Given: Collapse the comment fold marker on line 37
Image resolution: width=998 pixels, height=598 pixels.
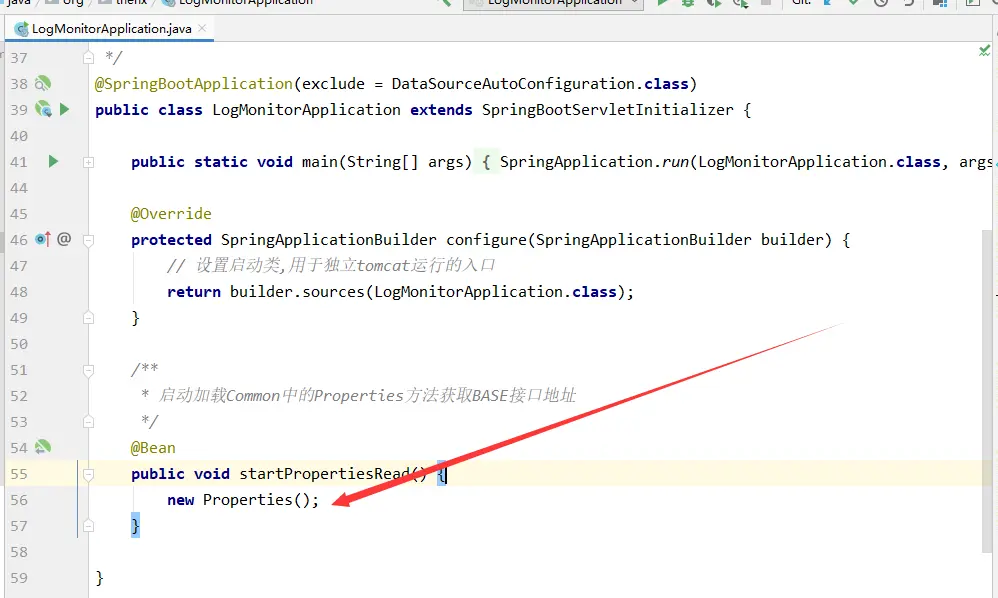Looking at the screenshot, I should (x=88, y=58).
